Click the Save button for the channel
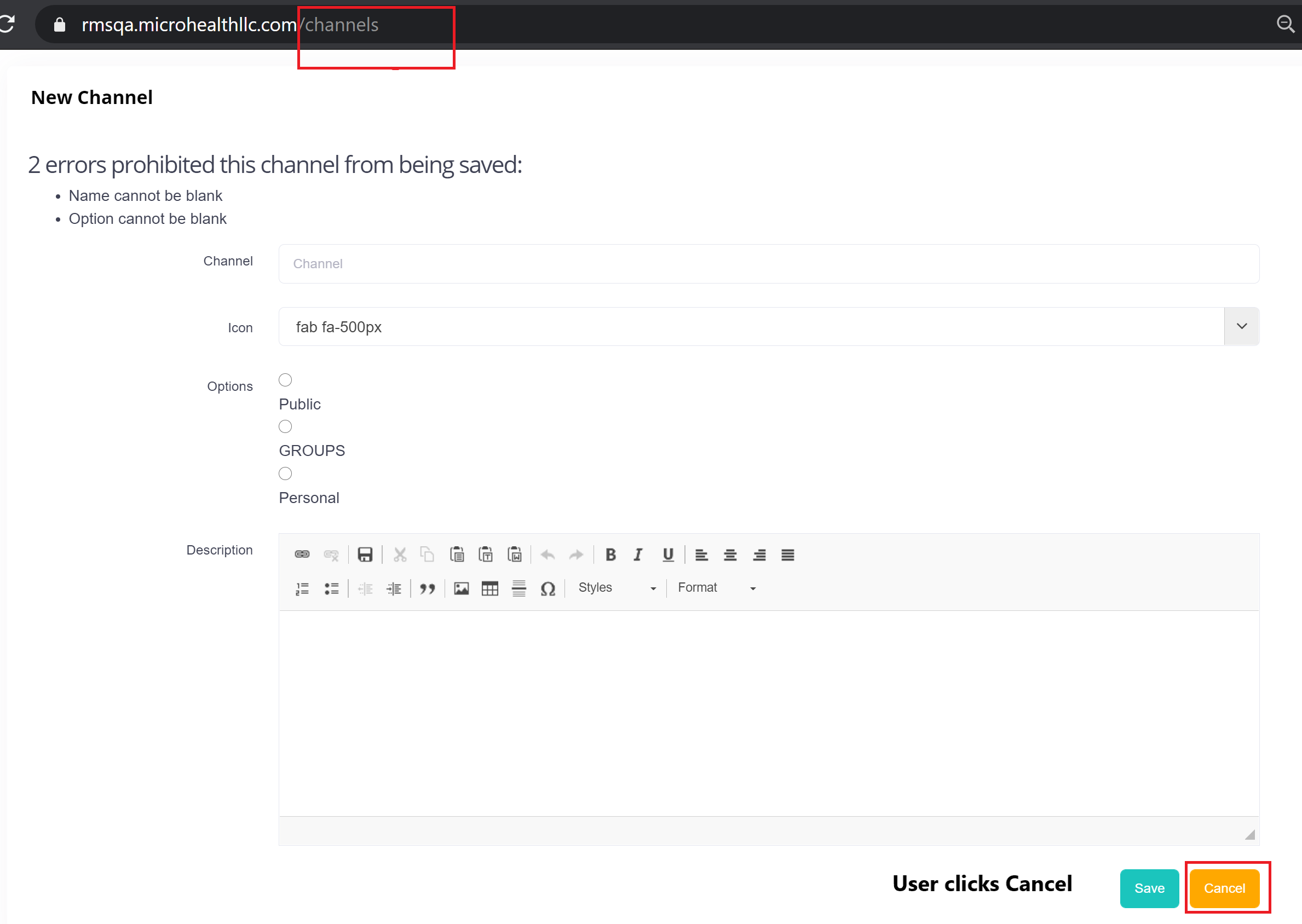This screenshot has height=924, width=1302. click(1149, 887)
